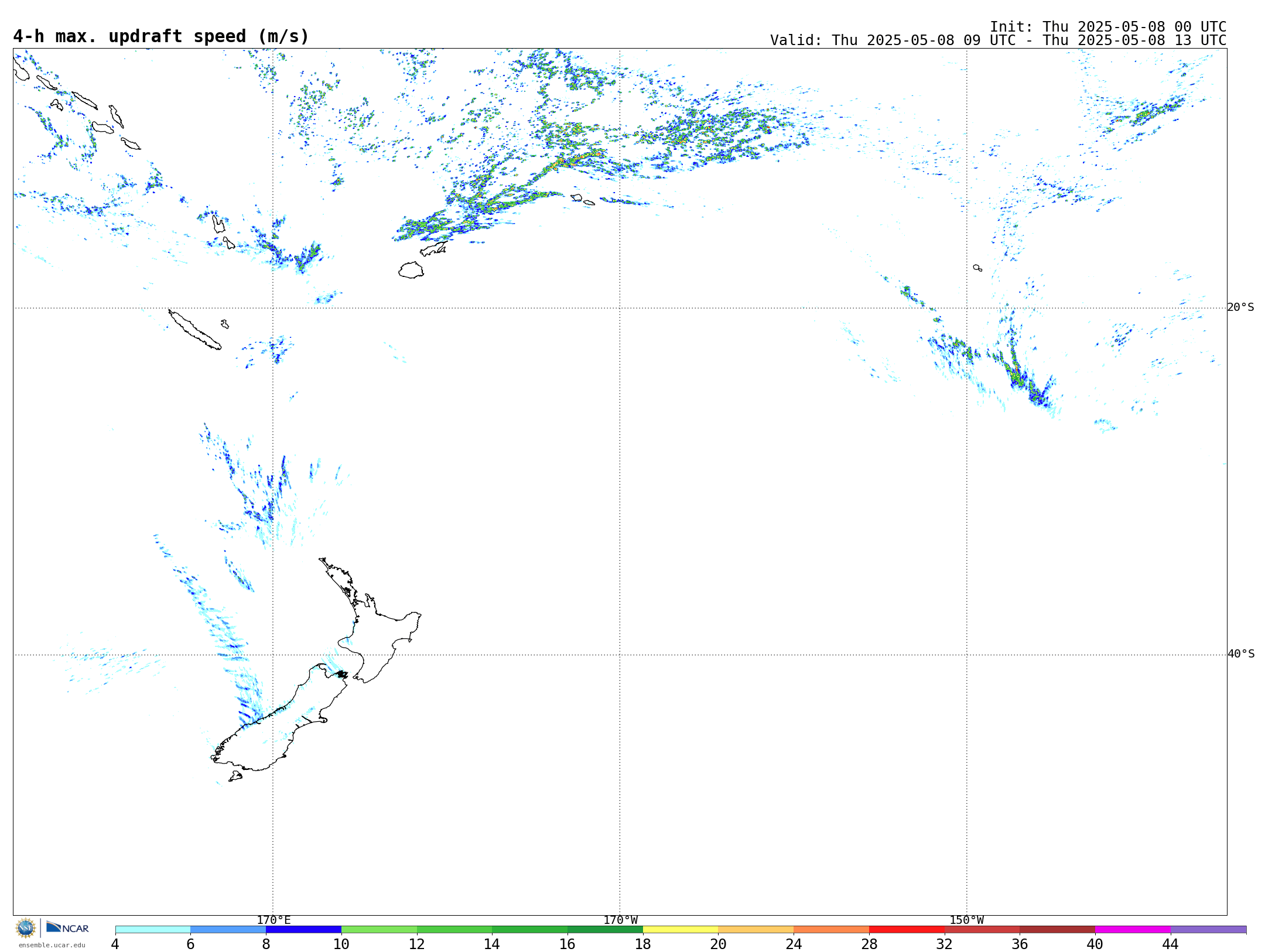Click the colorbar tick label '40'
This screenshot has height=952, width=1265.
(1095, 944)
